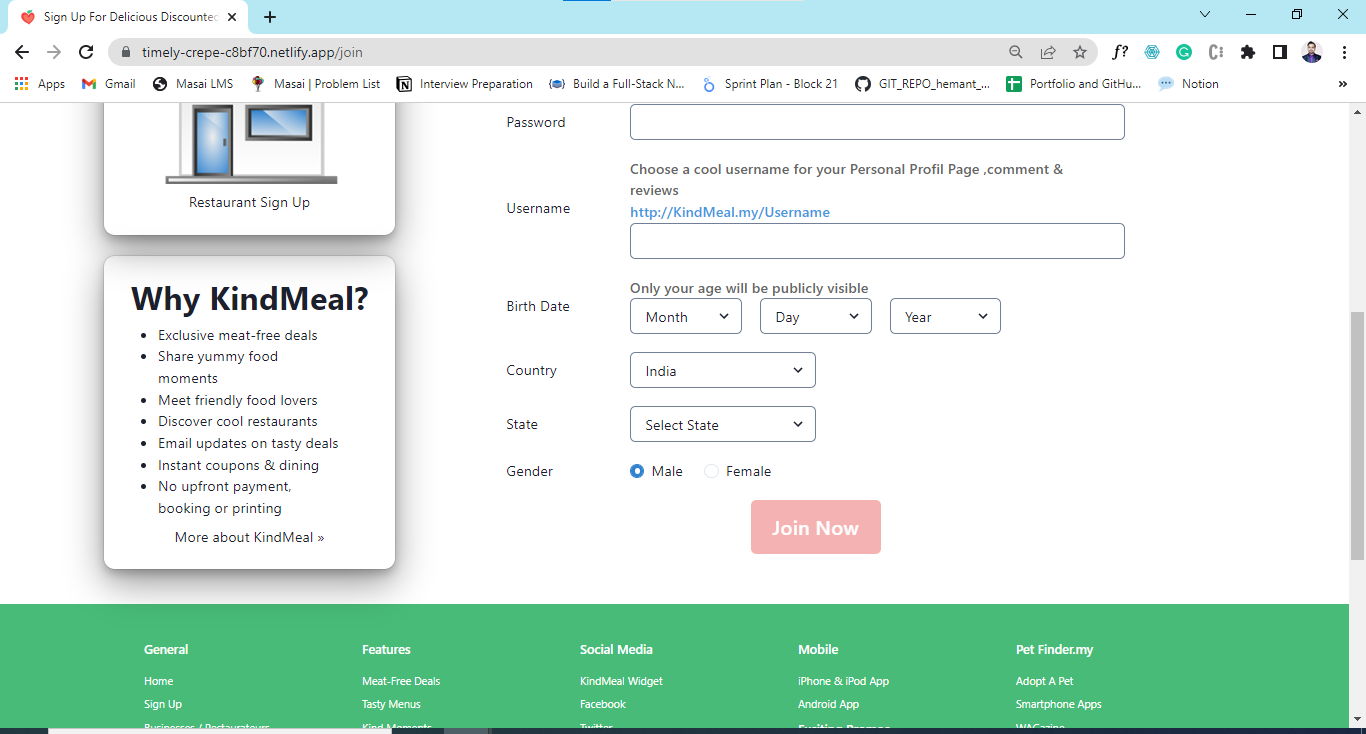Open the Extensions puzzle menu
Image resolution: width=1366 pixels, height=734 pixels.
click(1247, 52)
